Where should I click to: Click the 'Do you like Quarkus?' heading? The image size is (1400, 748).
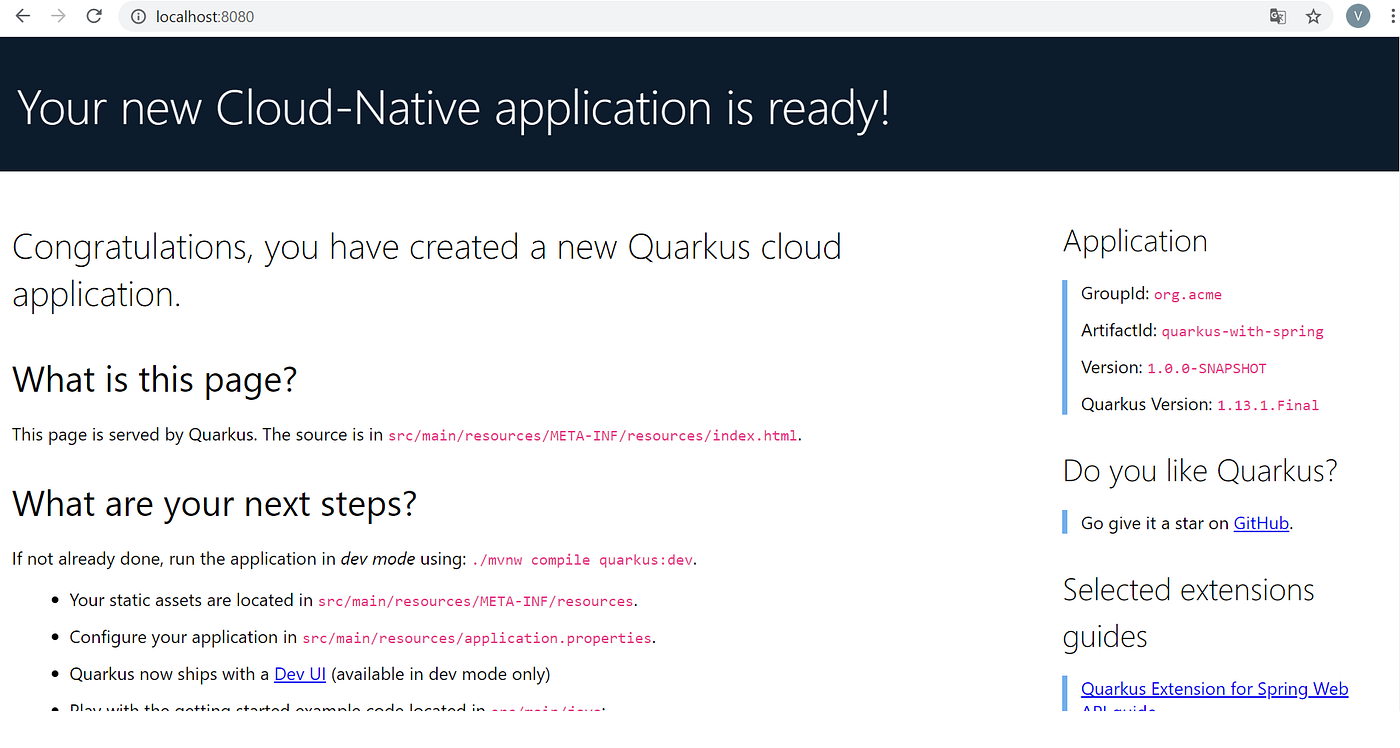[x=1200, y=471]
